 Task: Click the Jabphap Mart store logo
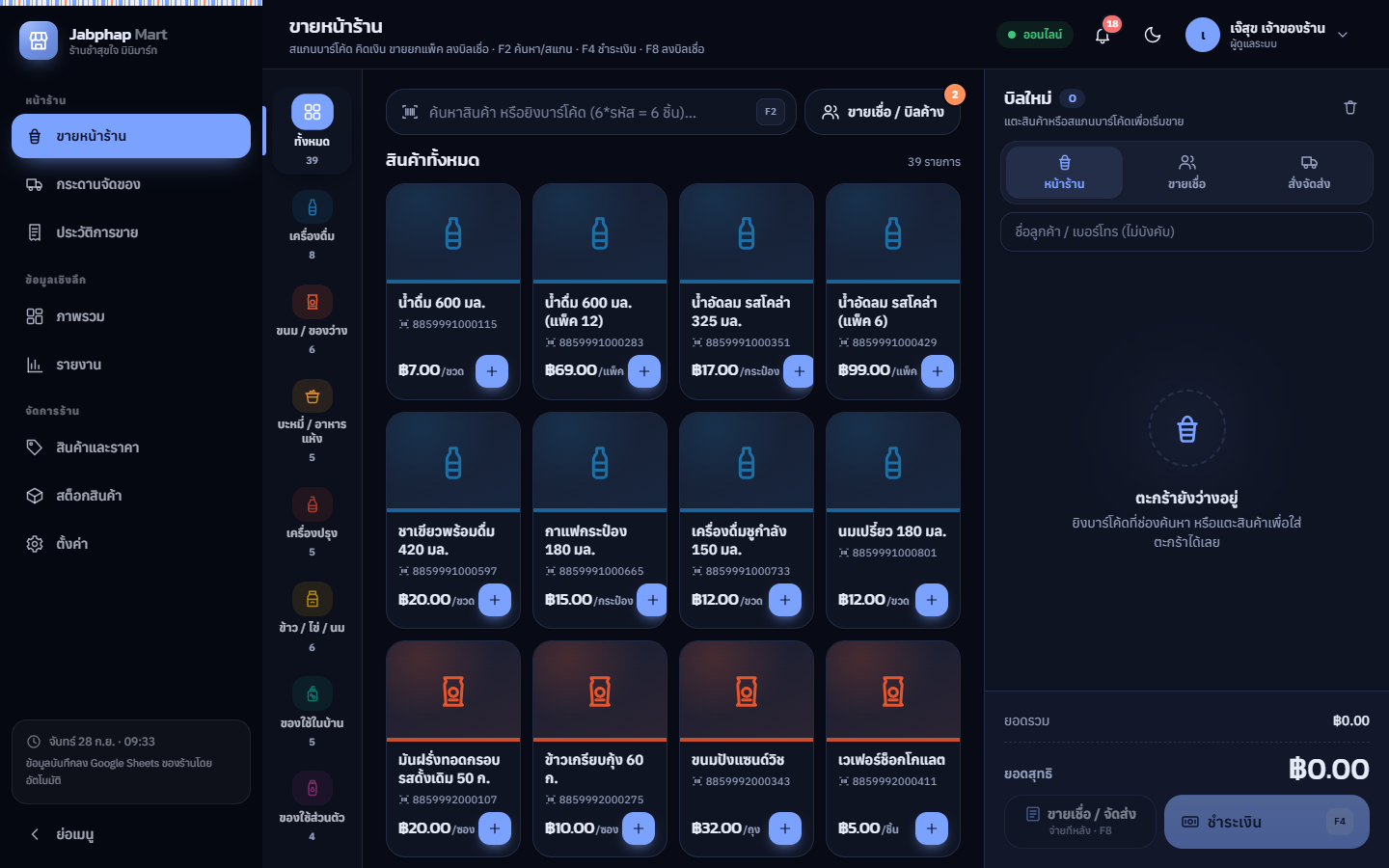[x=39, y=41]
